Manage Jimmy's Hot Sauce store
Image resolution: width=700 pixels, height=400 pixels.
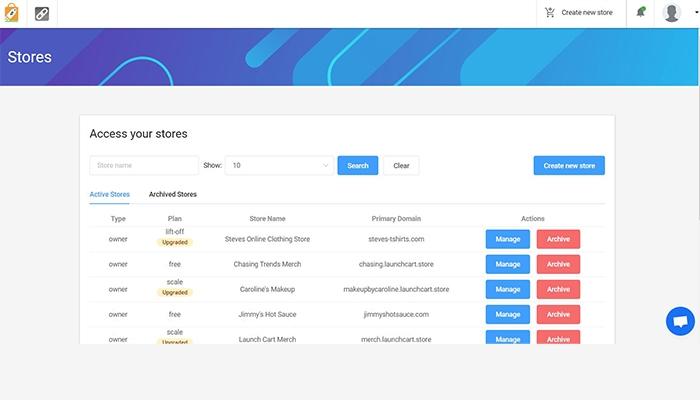(508, 314)
